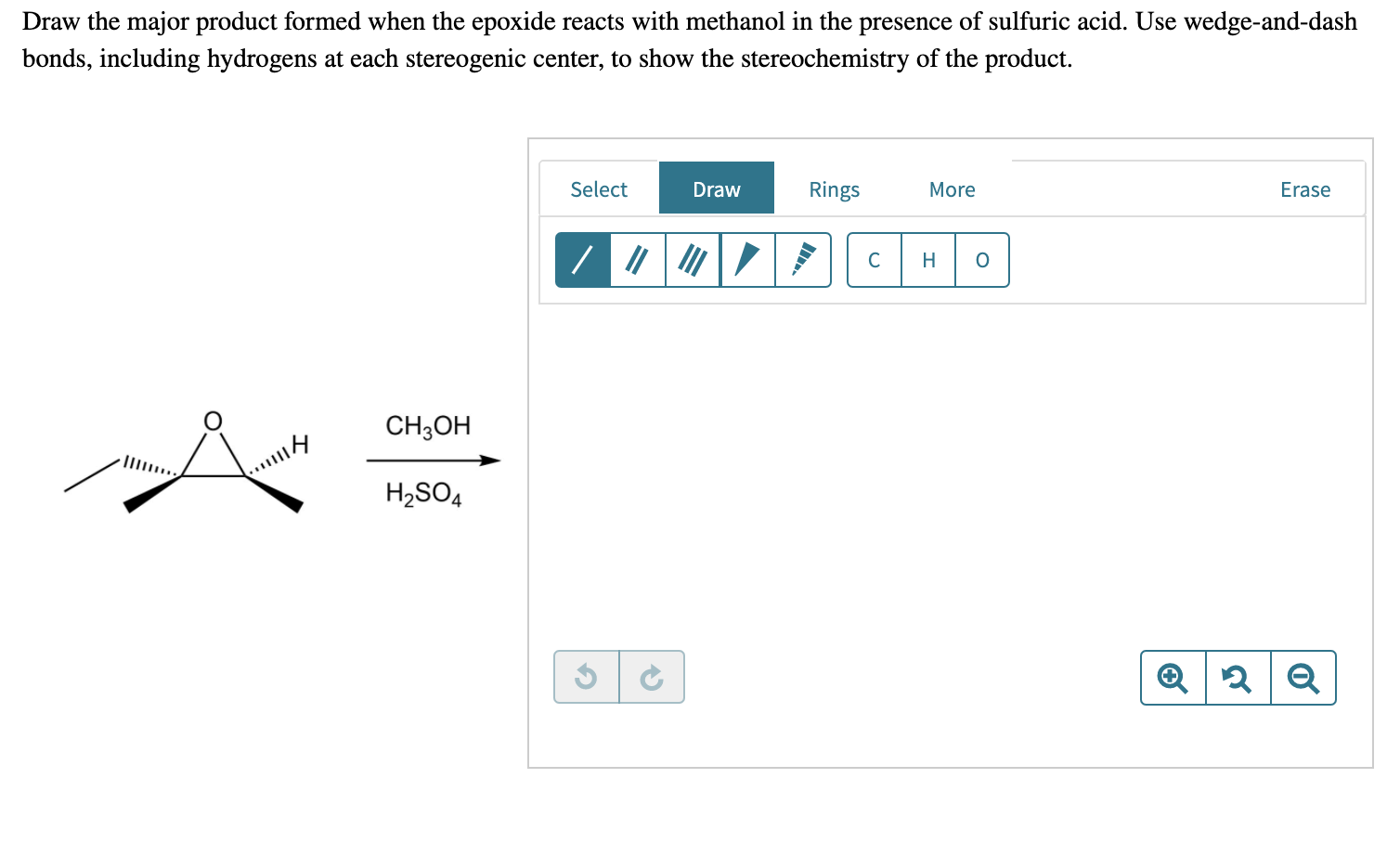Click the reset zoom icon

[x=1238, y=678]
